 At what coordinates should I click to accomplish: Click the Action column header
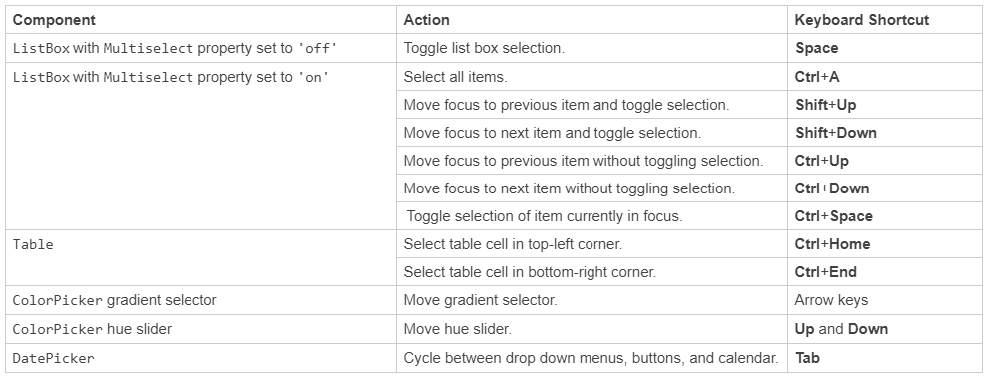tap(592, 20)
